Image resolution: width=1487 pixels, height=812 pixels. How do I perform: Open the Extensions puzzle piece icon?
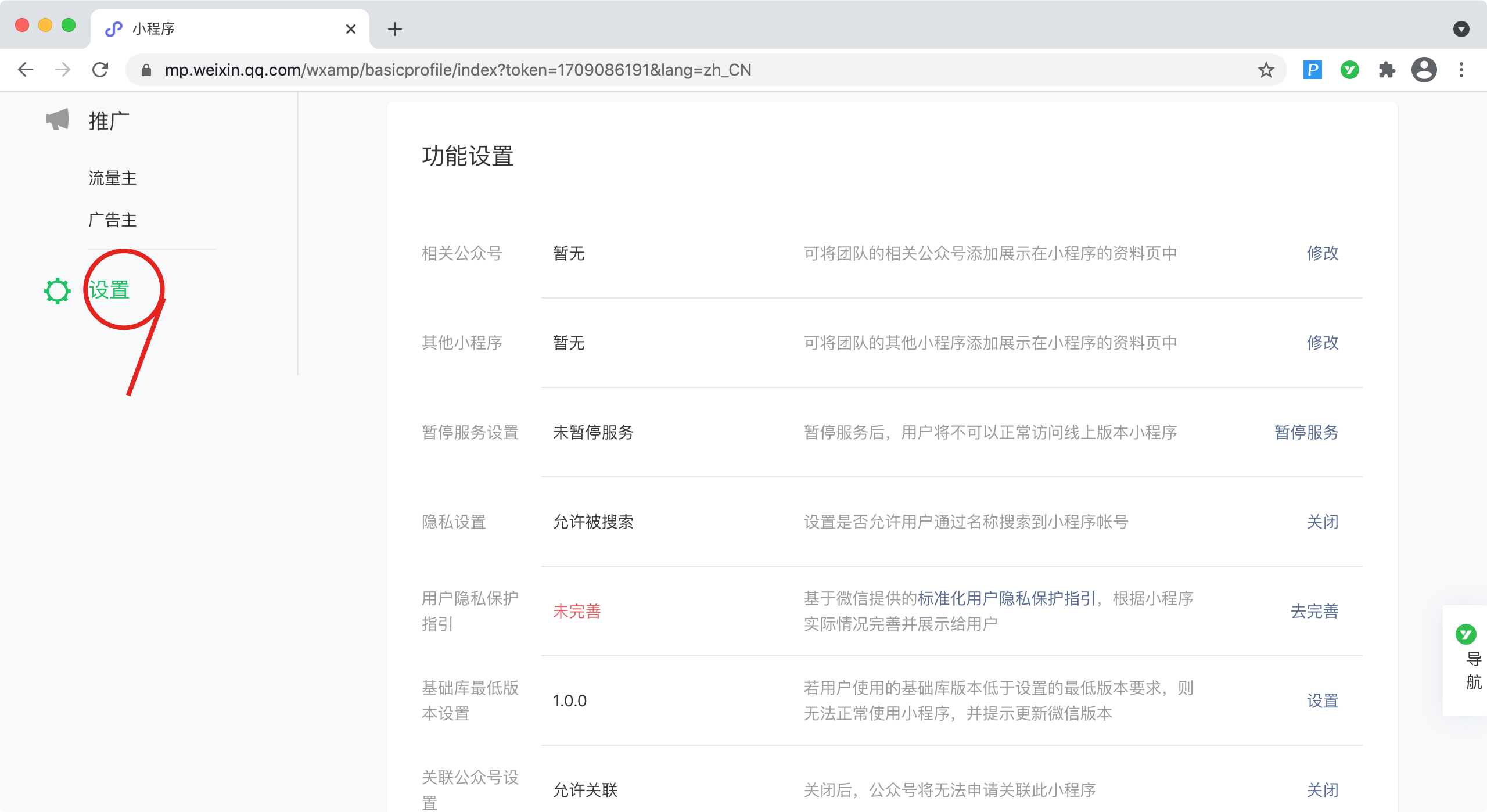click(1387, 70)
